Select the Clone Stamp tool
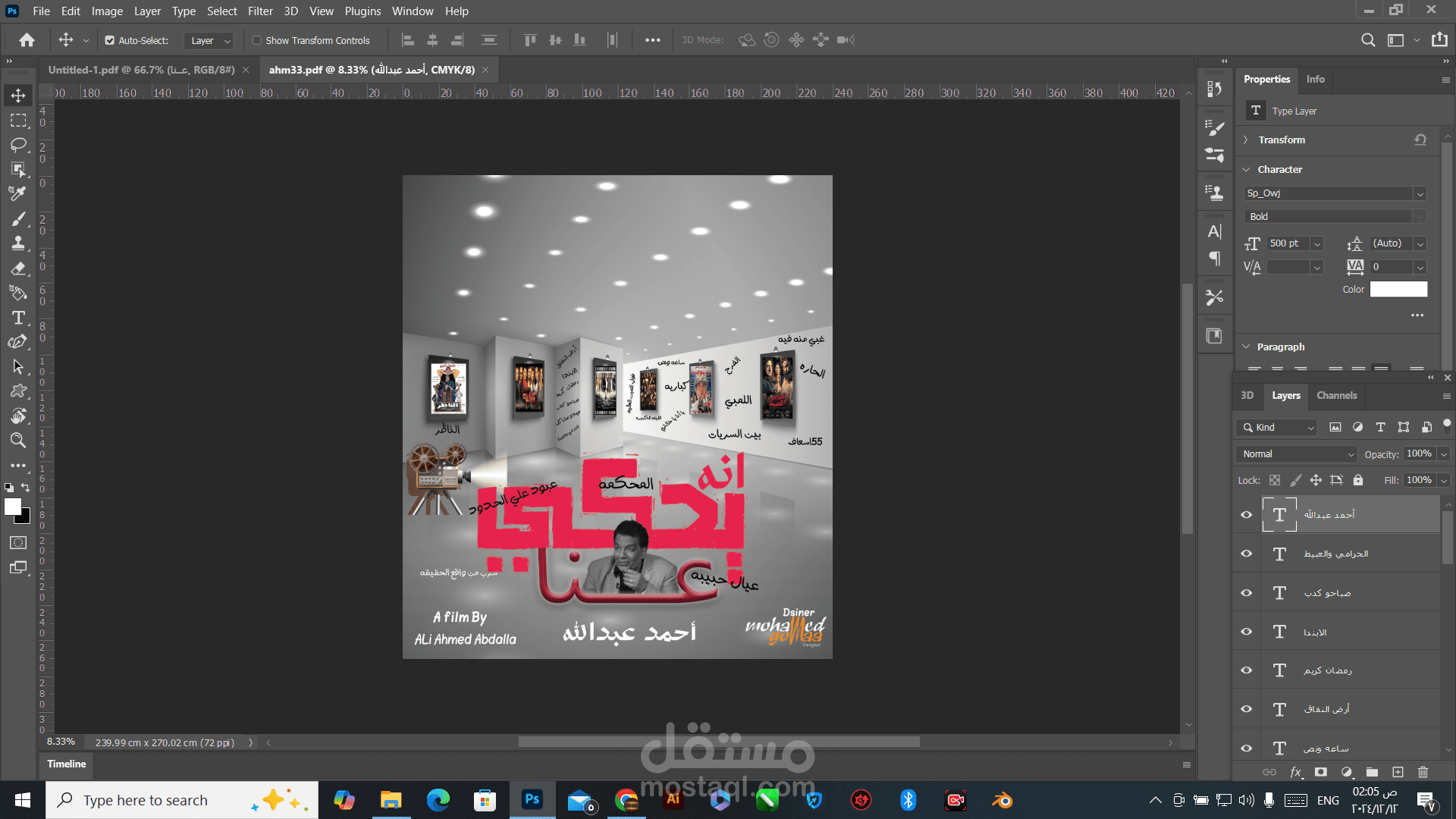The width and height of the screenshot is (1456, 819). [18, 243]
